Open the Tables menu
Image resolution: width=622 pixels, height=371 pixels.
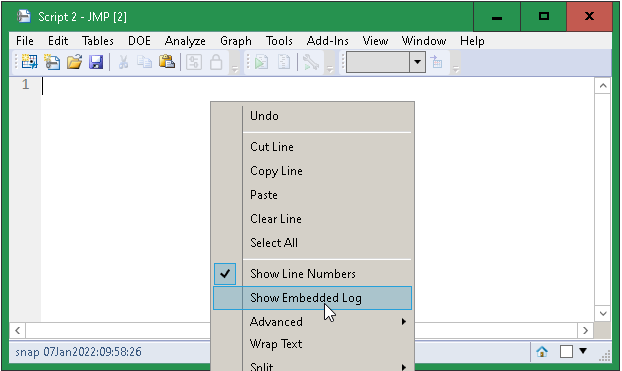pyautogui.click(x=98, y=41)
